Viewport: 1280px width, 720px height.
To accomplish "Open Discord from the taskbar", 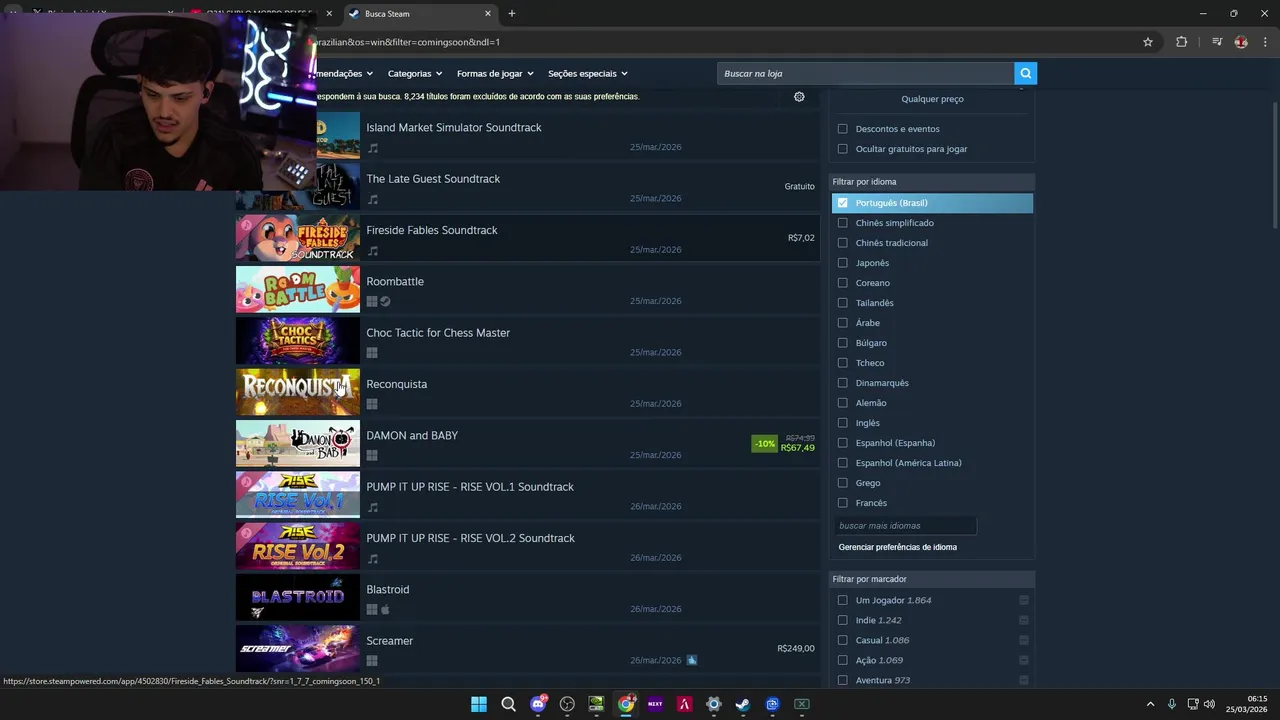I will pos(538,704).
